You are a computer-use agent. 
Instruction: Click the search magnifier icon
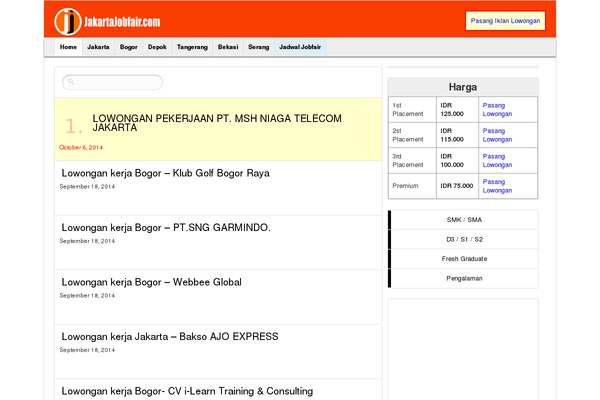[71, 82]
